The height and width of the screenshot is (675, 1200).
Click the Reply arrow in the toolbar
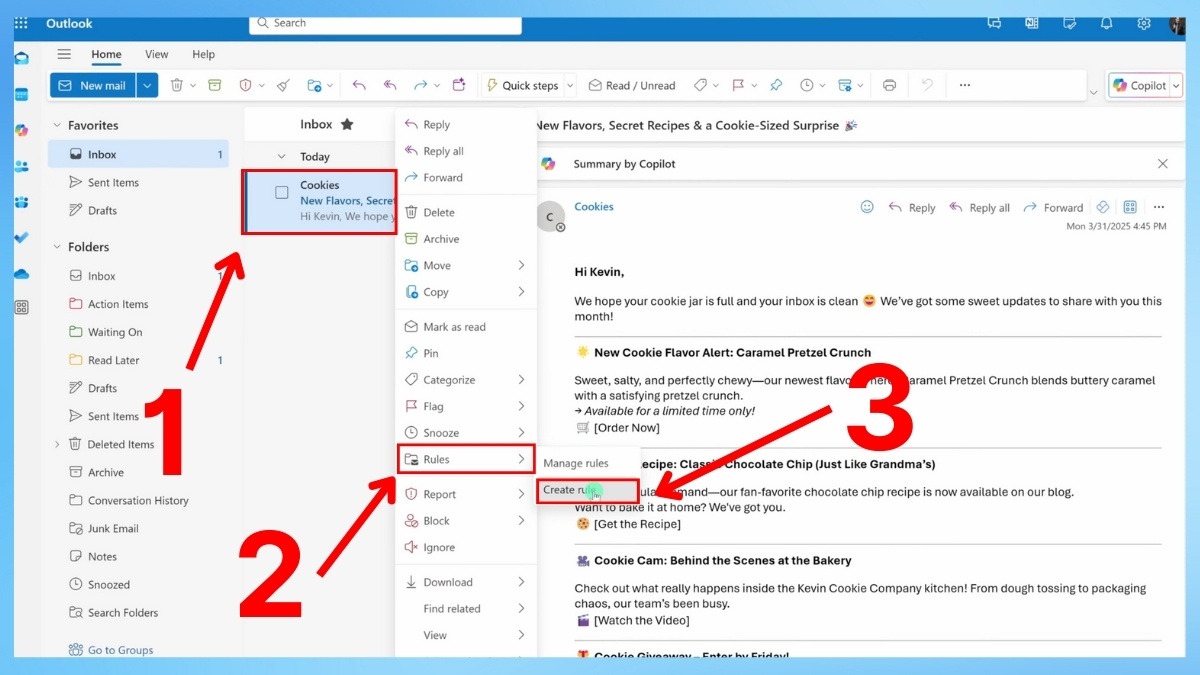click(x=359, y=85)
